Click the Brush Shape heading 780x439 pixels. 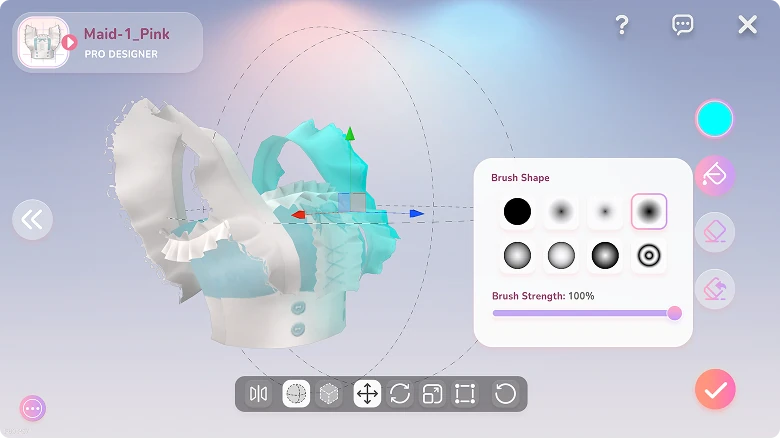click(520, 177)
